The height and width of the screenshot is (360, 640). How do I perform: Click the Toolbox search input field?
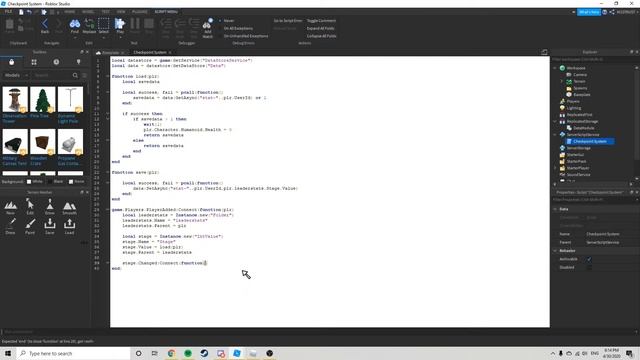tap(52, 76)
